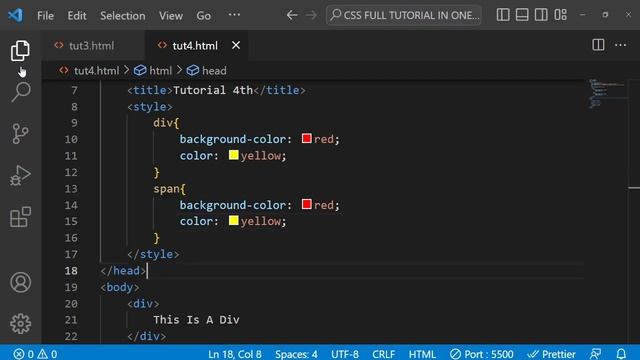This screenshot has height=360, width=640.
Task: Click the closing style tag on line 17
Action: [x=153, y=254]
